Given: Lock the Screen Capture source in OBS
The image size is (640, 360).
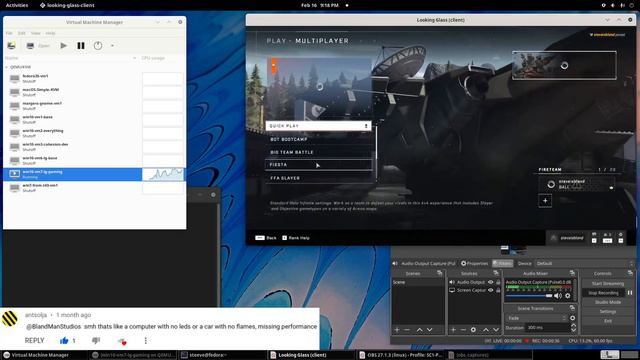Looking at the screenshot, I should pyautogui.click(x=498, y=290).
